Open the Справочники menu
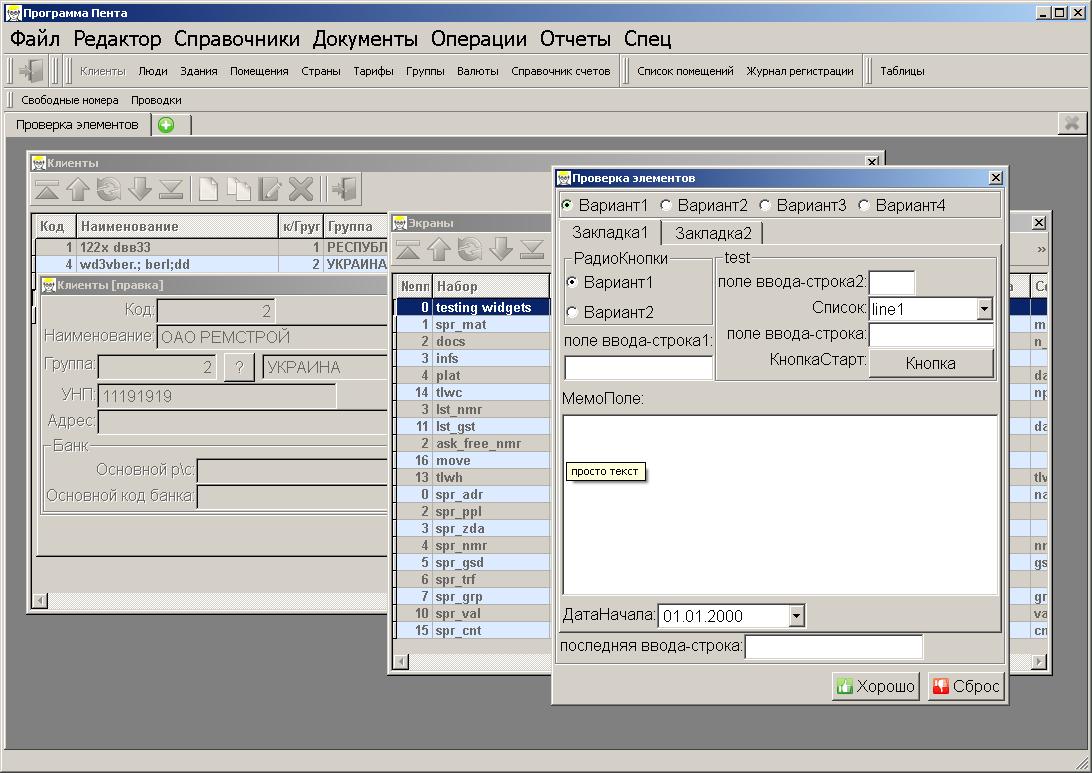 (236, 39)
